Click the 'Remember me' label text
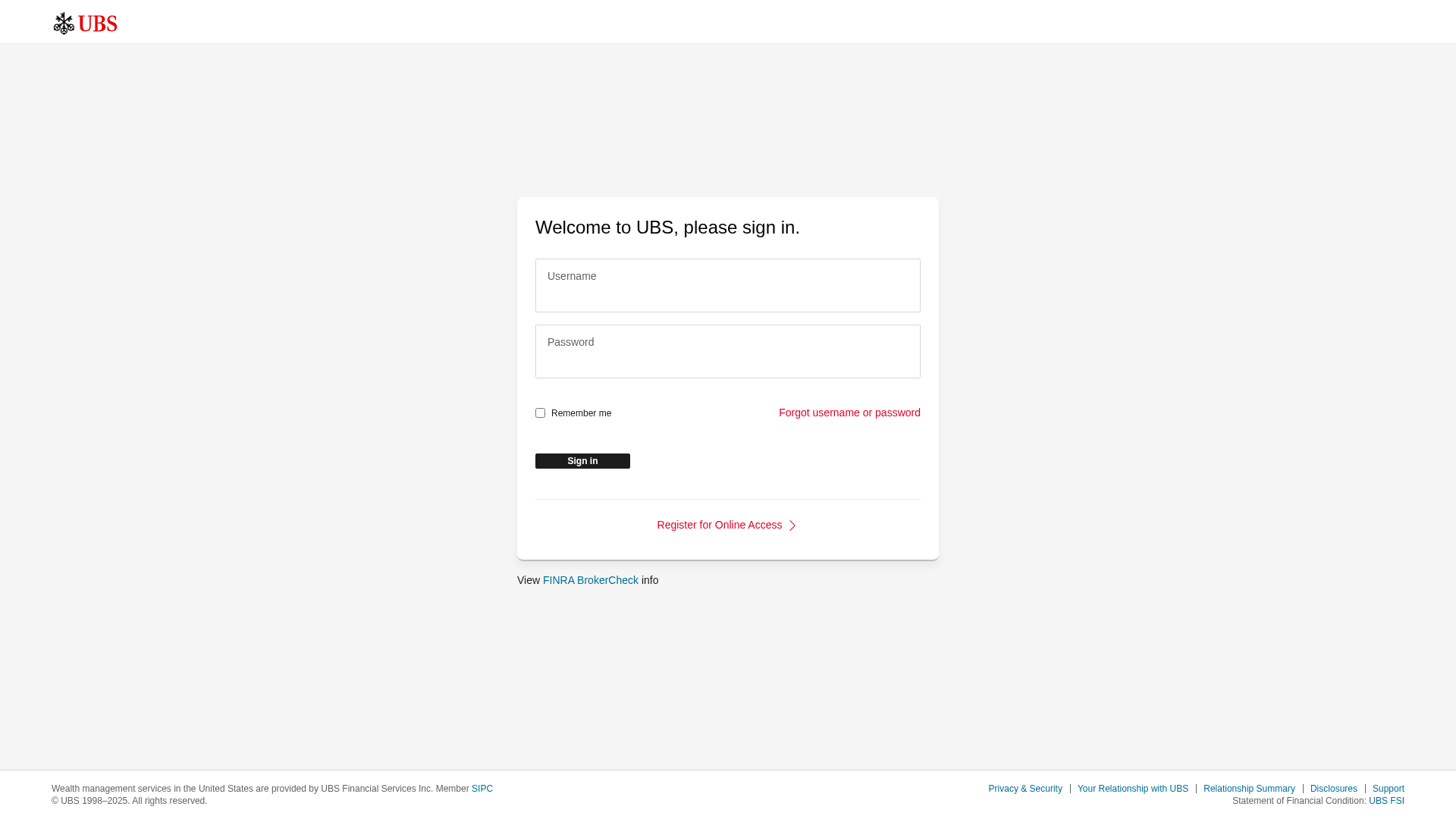This screenshot has width=1456, height=819. (x=581, y=413)
